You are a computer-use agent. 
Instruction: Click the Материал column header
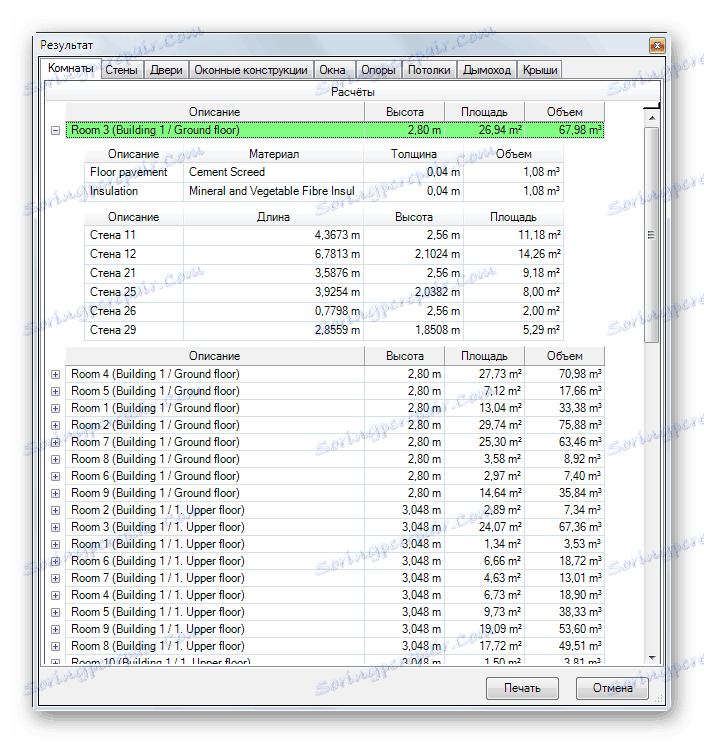pyautogui.click(x=274, y=154)
